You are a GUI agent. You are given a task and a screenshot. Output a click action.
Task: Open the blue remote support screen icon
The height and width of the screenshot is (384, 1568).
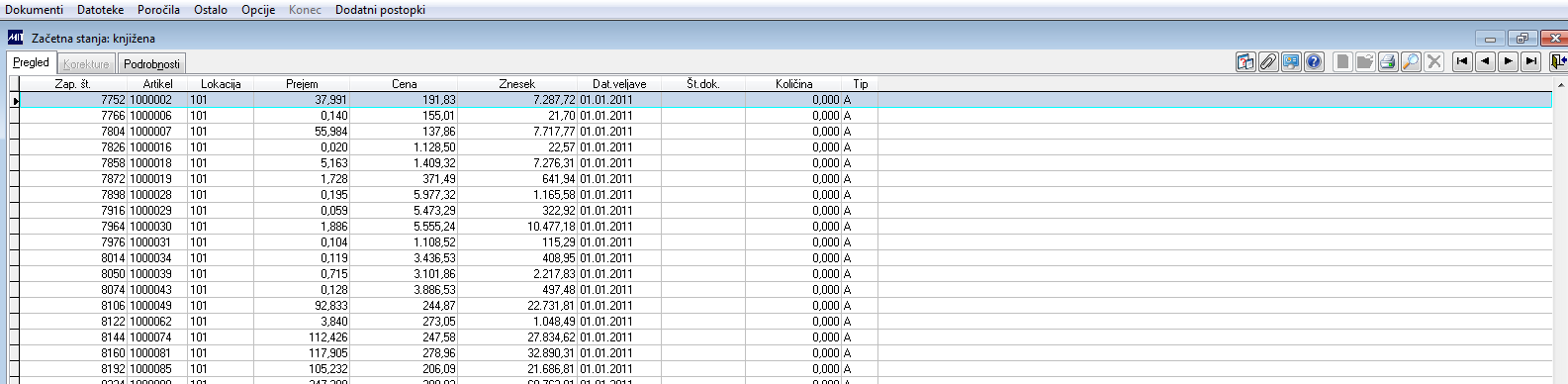point(1291,62)
